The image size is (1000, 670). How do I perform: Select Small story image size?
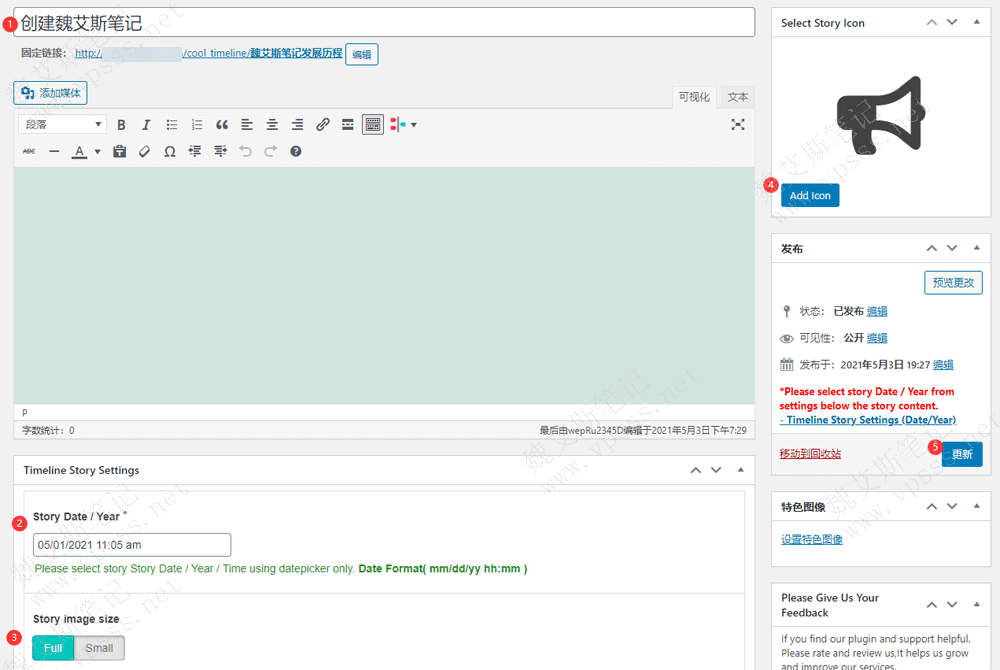coord(99,648)
